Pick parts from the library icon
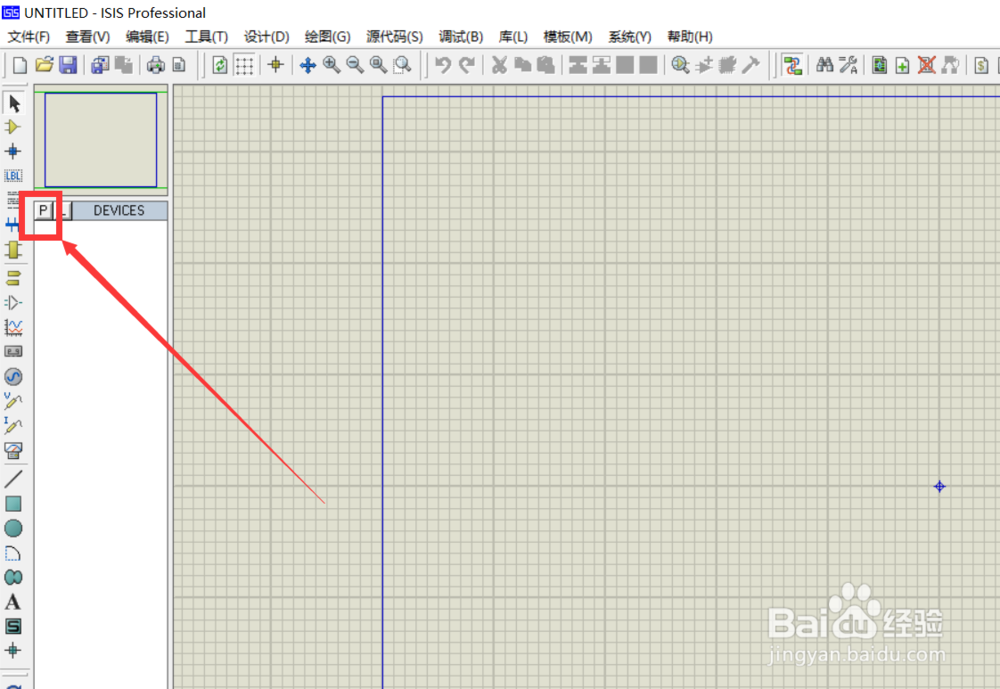Screen dimensions: 1000x689 680,65
